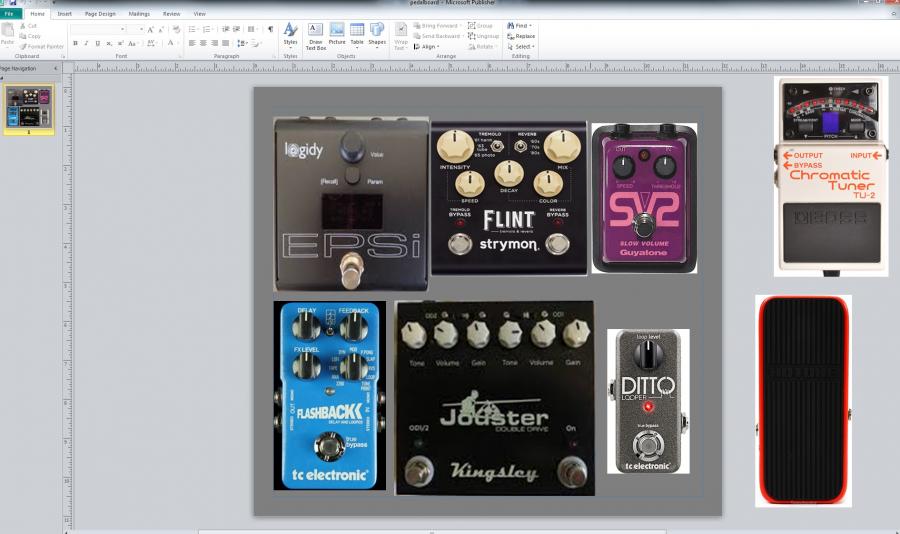Image resolution: width=900 pixels, height=534 pixels.
Task: Switch to the Mailings tab
Action: [x=139, y=14]
